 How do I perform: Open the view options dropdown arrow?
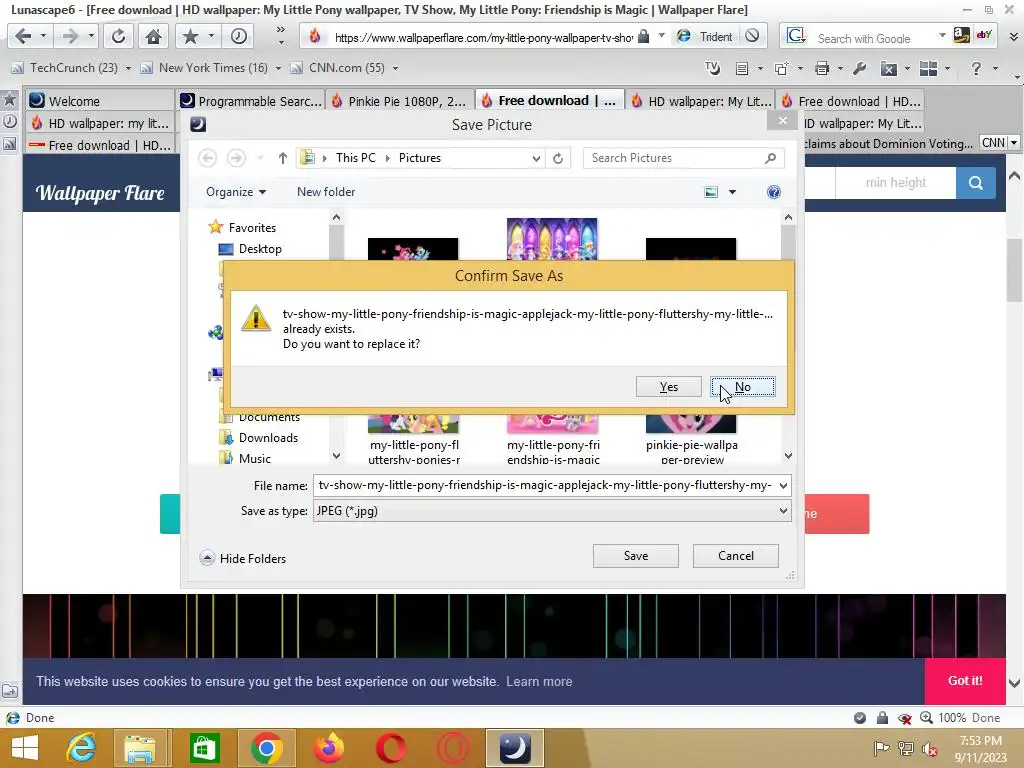(732, 192)
